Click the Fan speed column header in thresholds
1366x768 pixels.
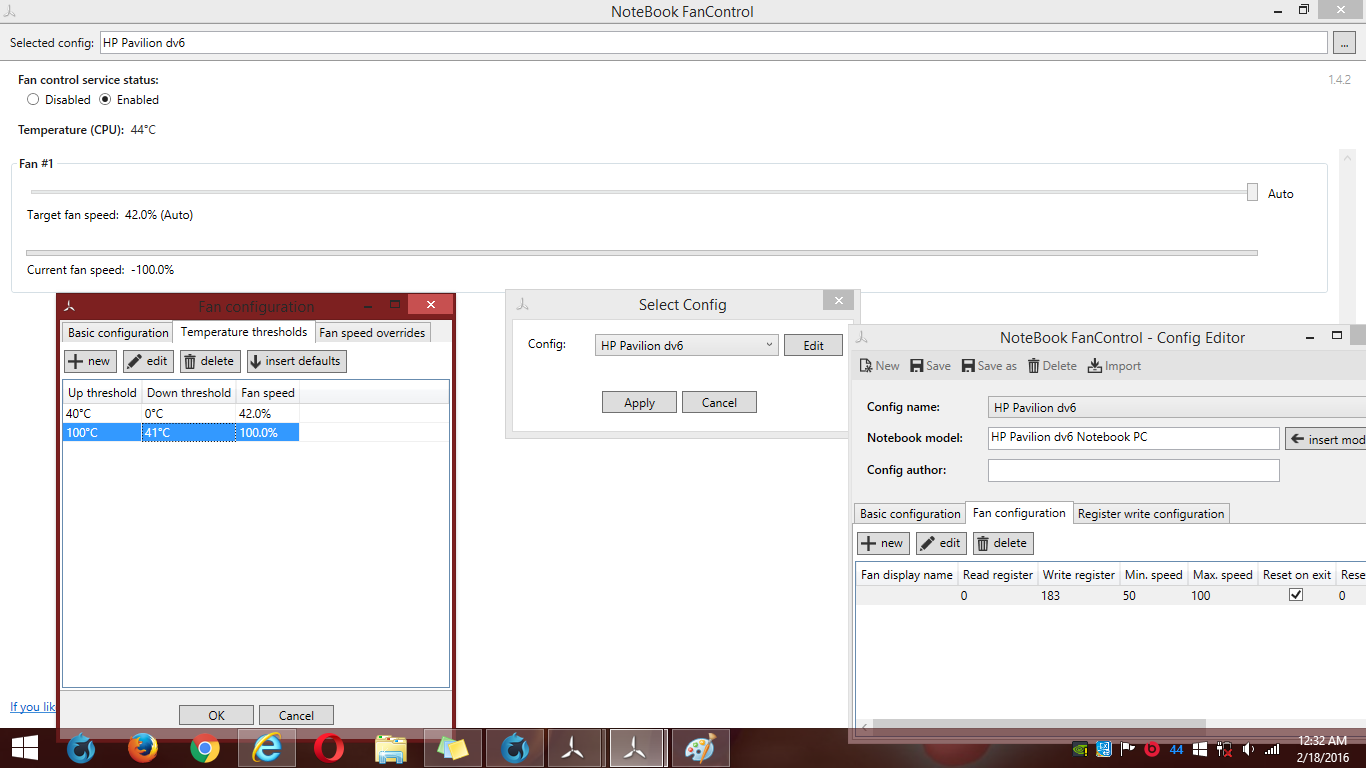point(267,393)
